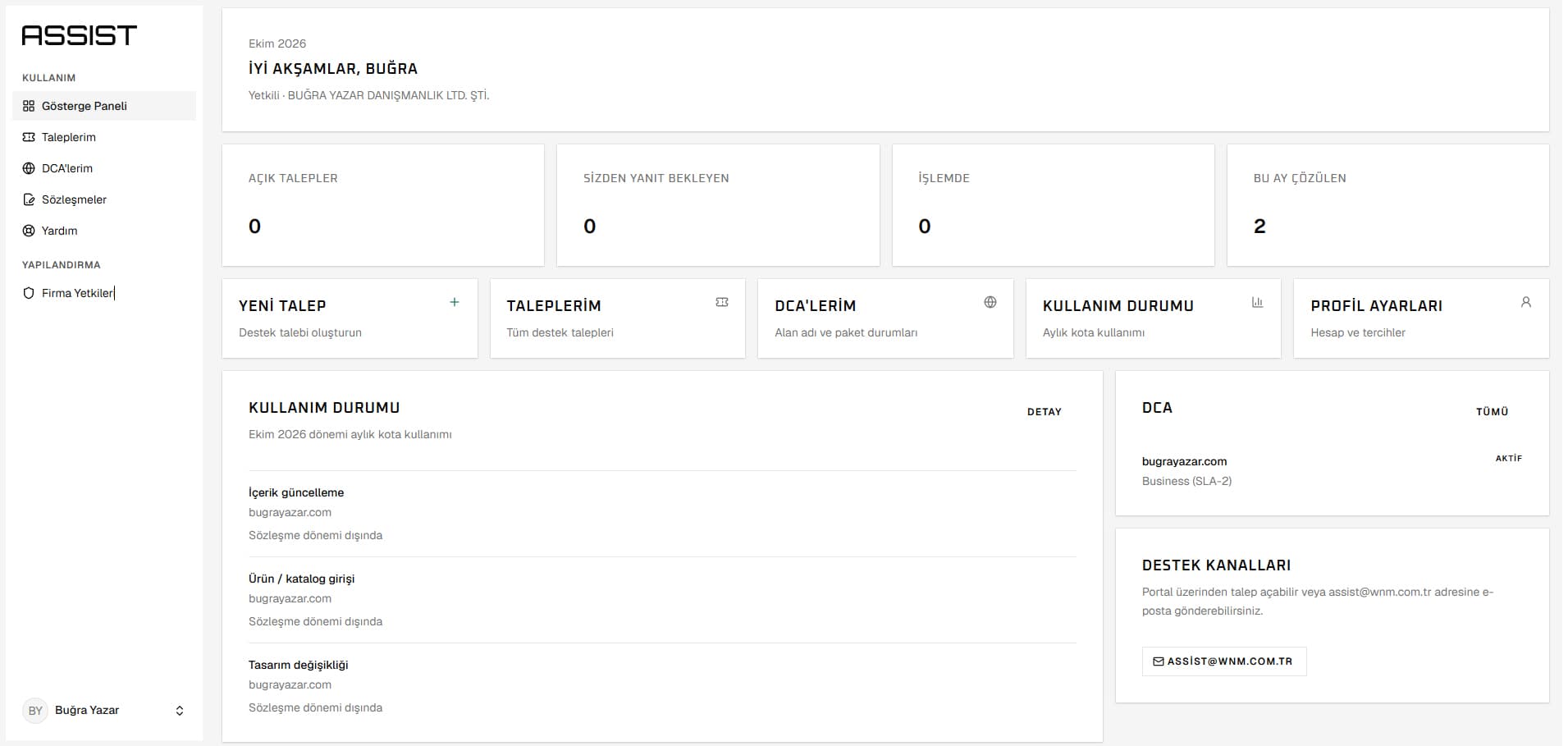Click the Yardım lifebuoy icon
The height and width of the screenshot is (746, 1568).
tap(29, 231)
